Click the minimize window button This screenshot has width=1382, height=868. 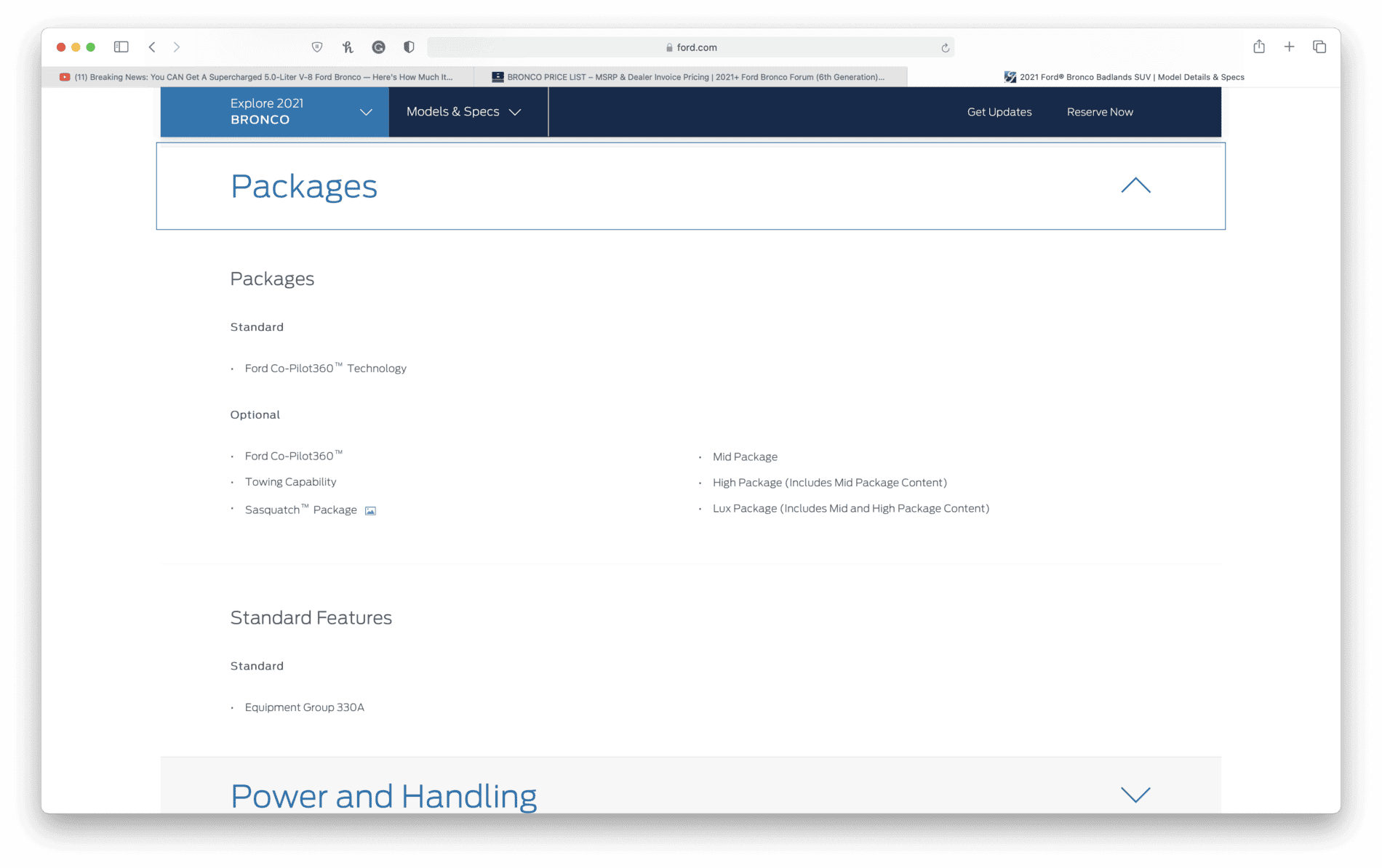(76, 47)
